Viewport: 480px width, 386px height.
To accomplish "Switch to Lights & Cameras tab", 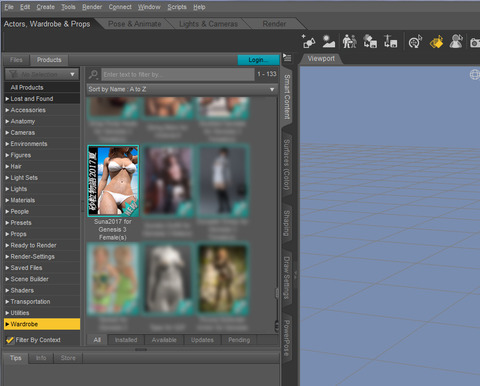I will click(208, 24).
